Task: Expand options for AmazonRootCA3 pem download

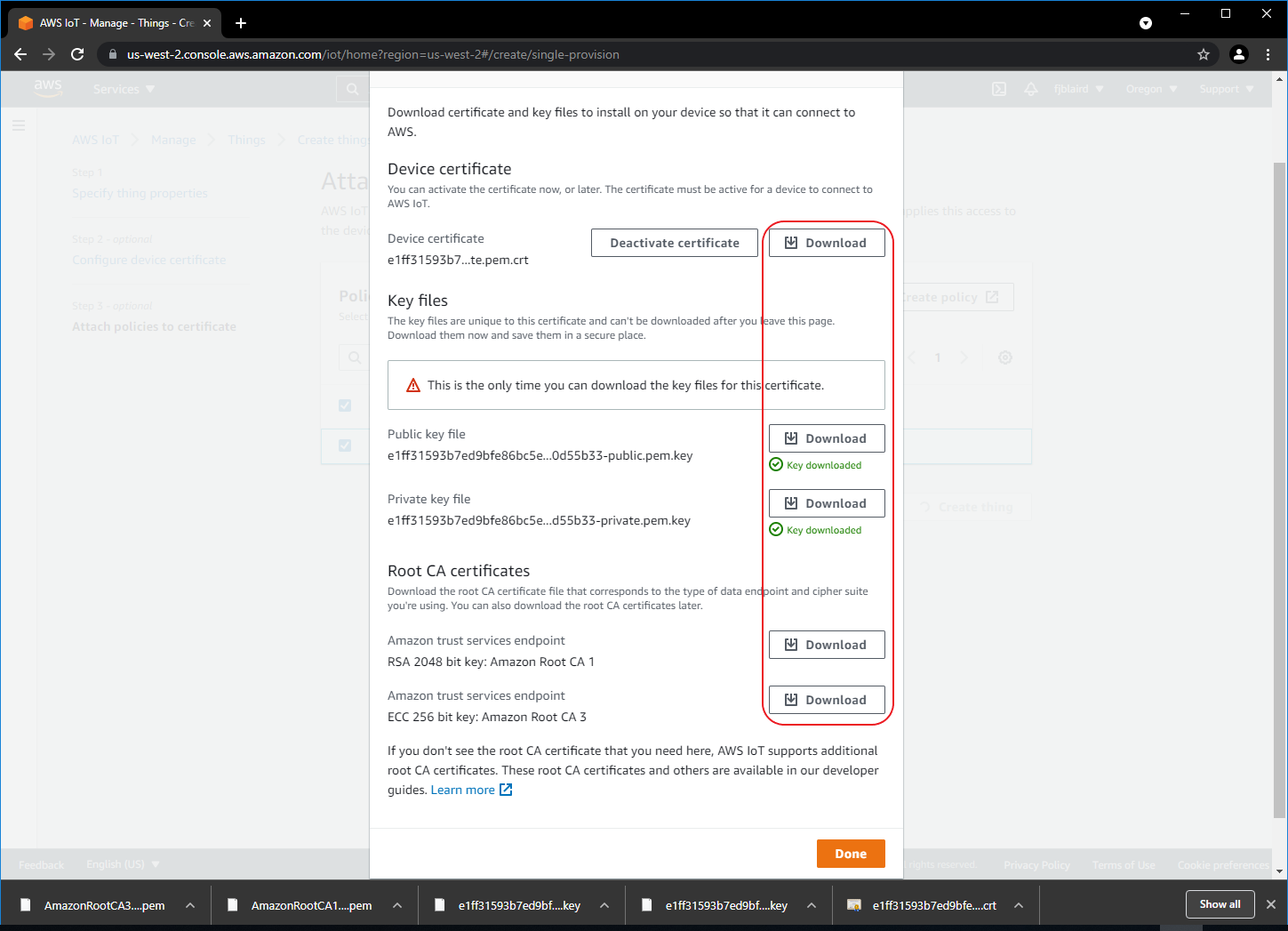Action: [x=190, y=905]
